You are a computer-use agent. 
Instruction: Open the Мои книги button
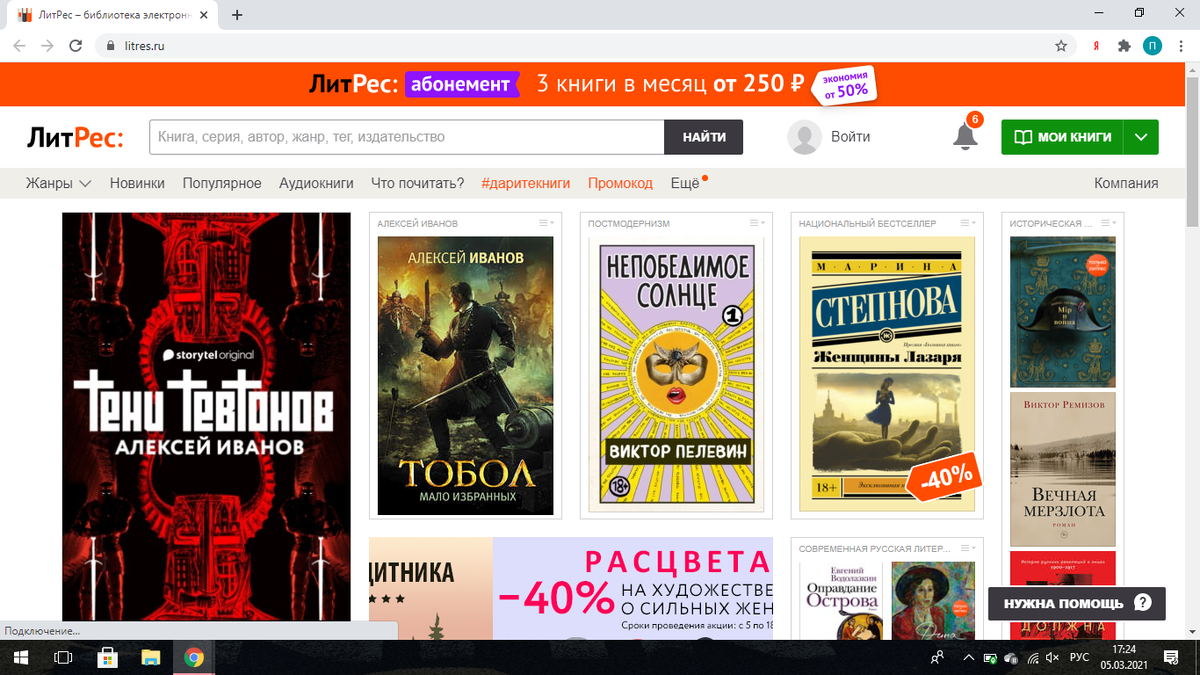pos(1062,137)
